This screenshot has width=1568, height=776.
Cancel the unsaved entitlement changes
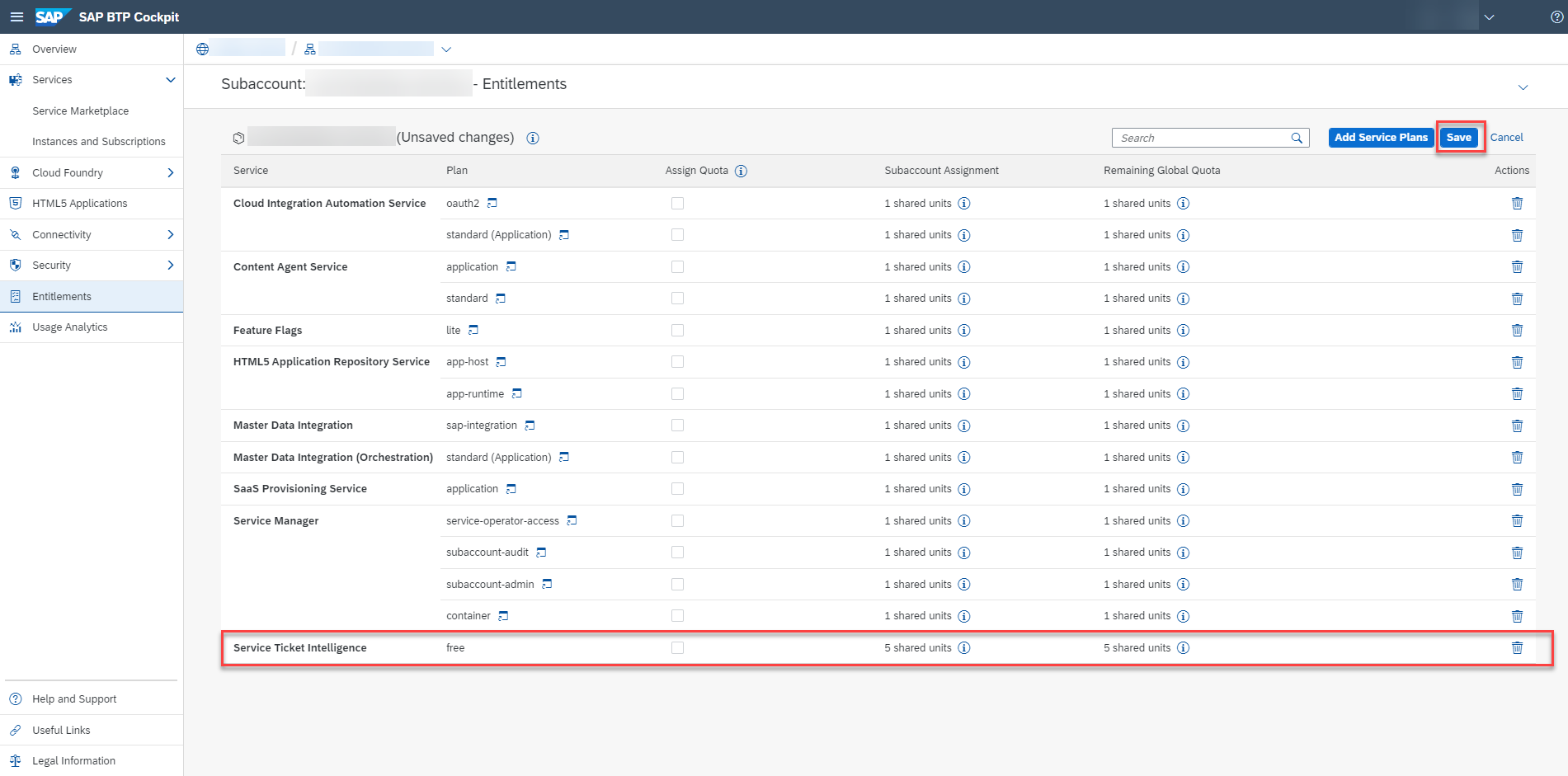(x=1506, y=138)
